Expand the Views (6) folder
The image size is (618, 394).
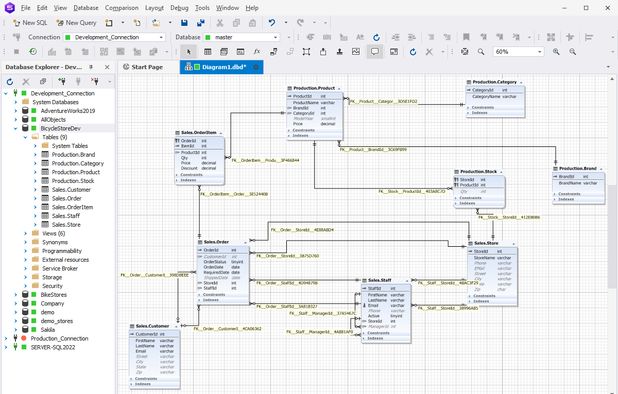25,233
